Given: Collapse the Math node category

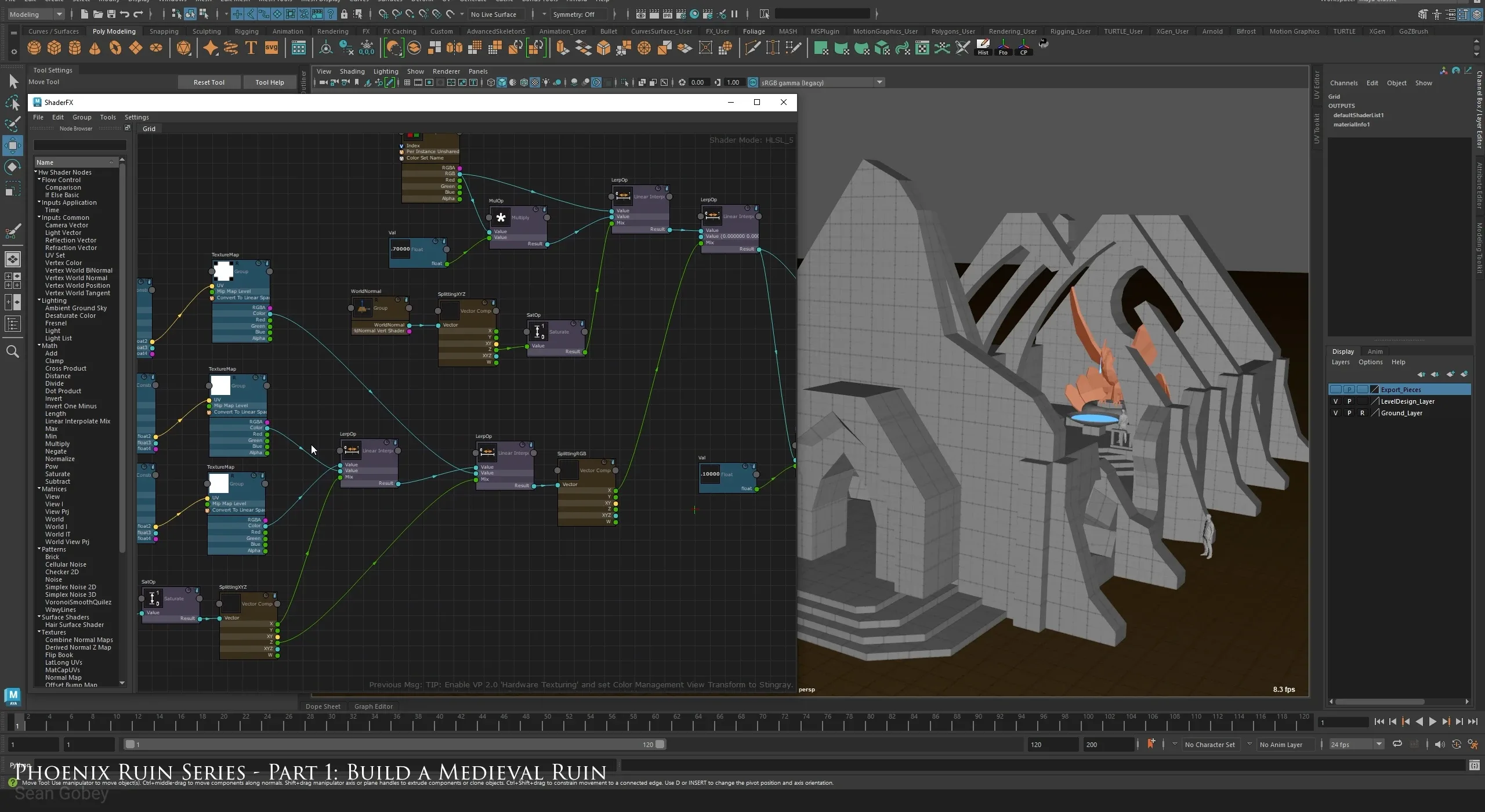Looking at the screenshot, I should (39, 345).
